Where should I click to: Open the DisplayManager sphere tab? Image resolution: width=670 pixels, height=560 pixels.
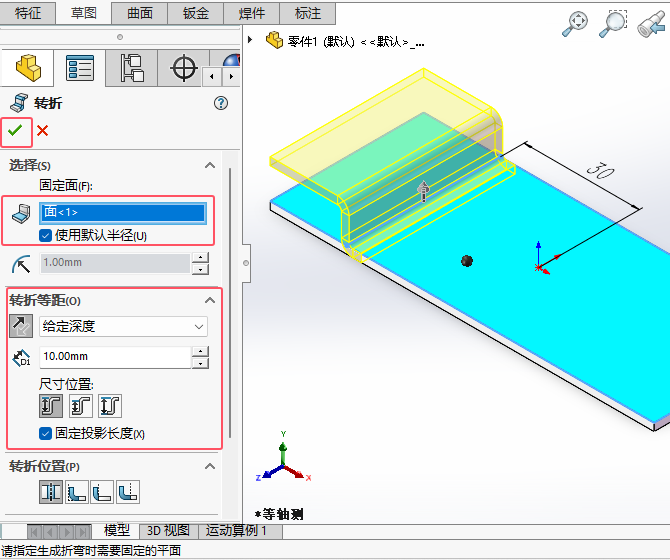point(231,60)
